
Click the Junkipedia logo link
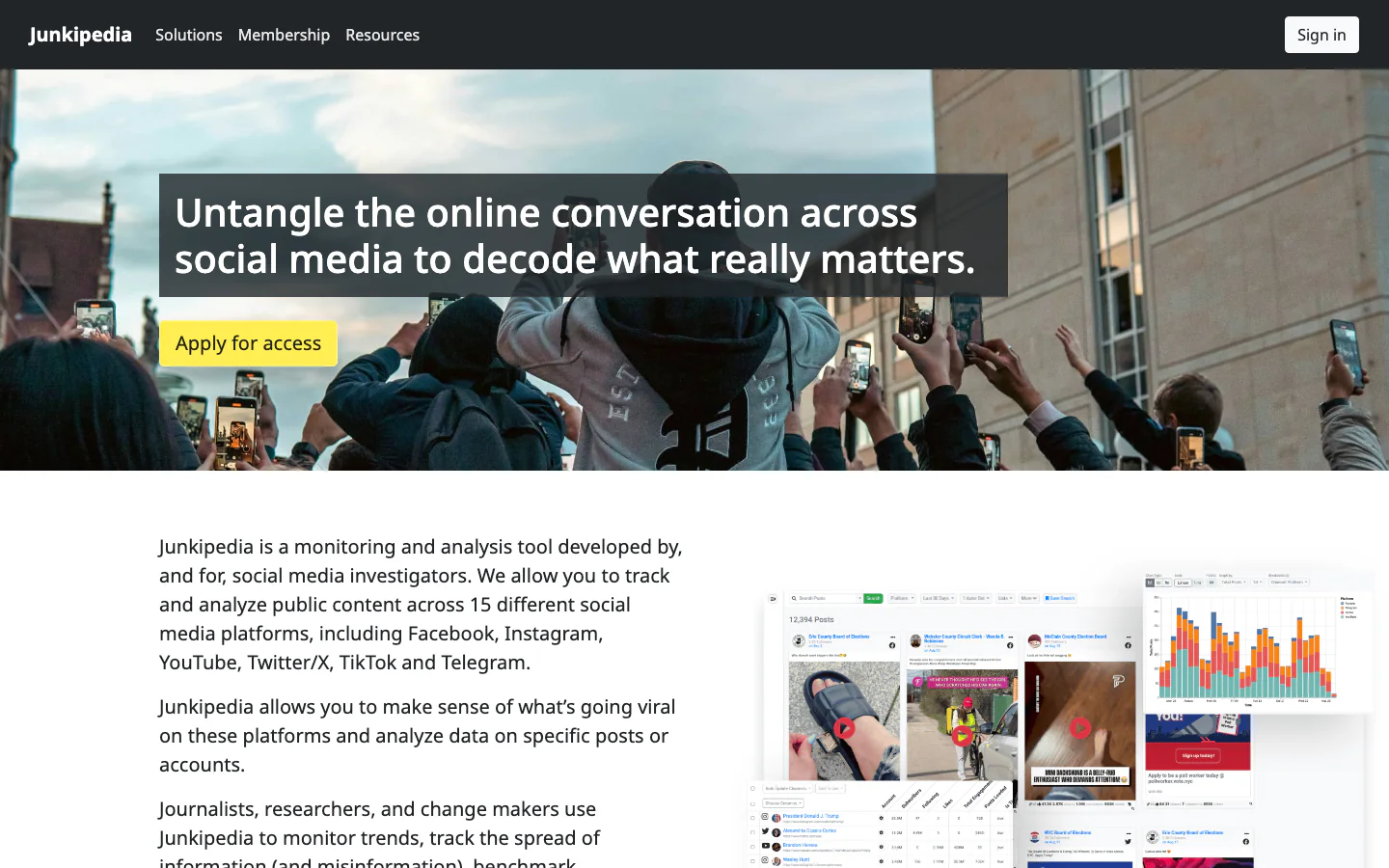pyautogui.click(x=80, y=35)
